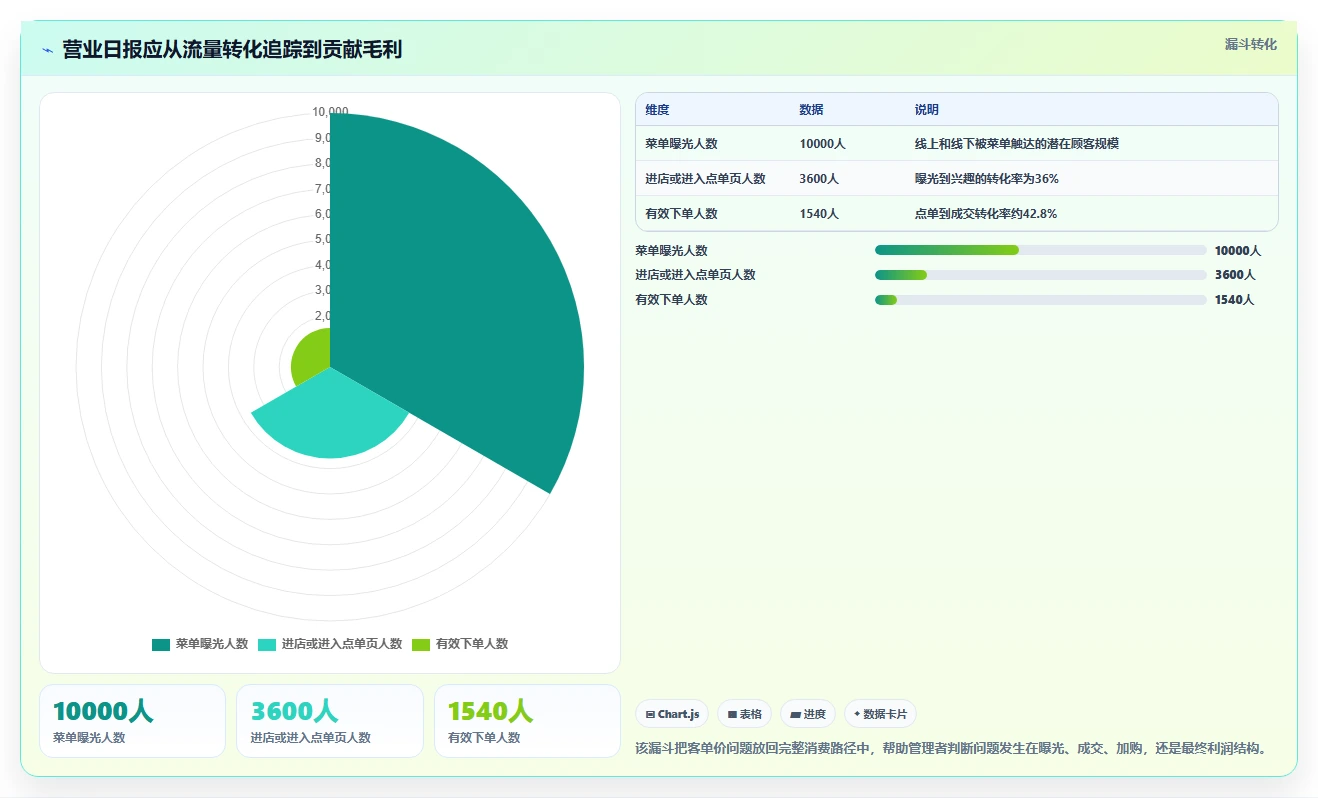Click the 菜单曝光人数 progress bar

1040,250
